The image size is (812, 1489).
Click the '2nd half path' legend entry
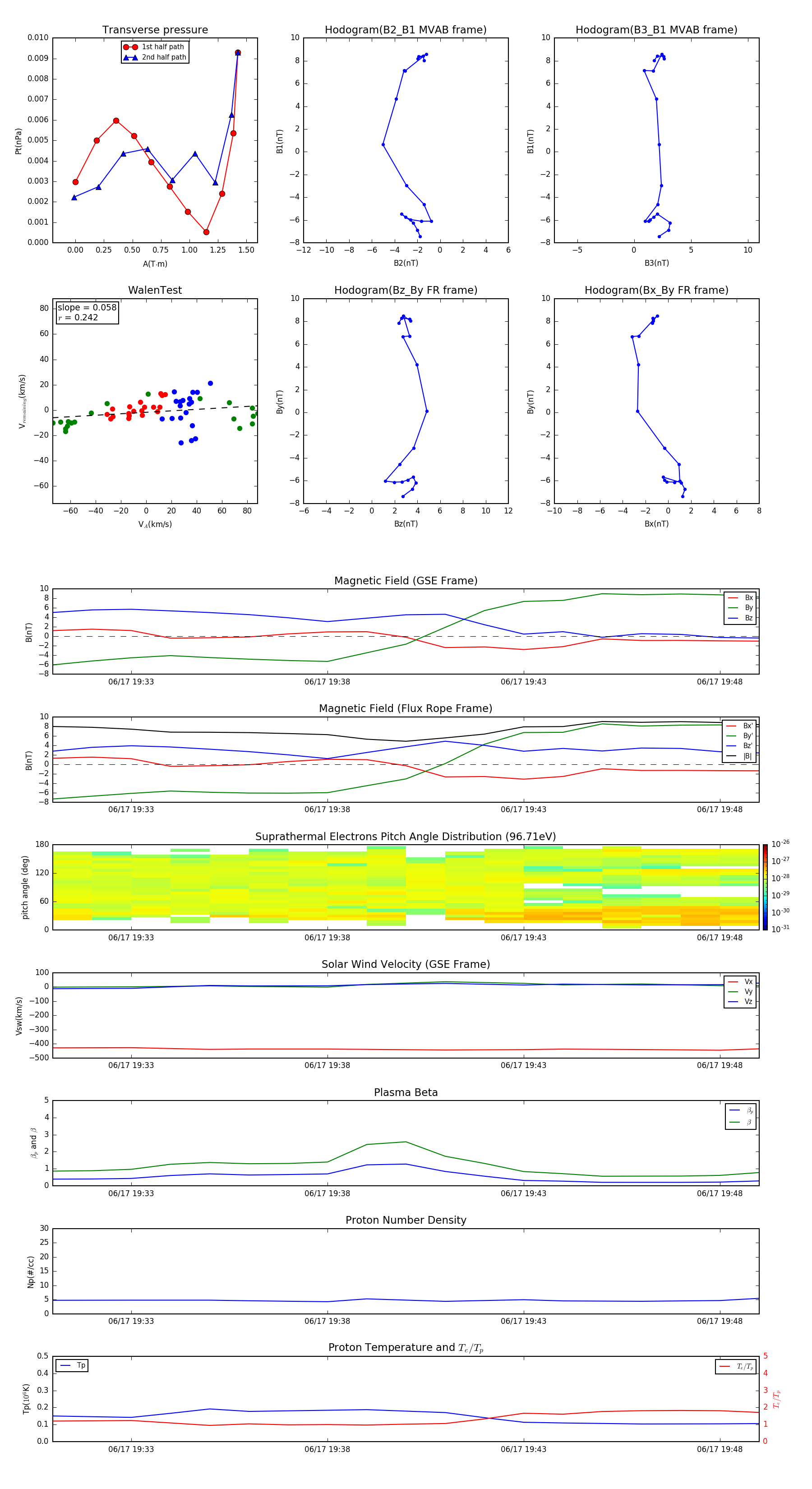[155, 57]
